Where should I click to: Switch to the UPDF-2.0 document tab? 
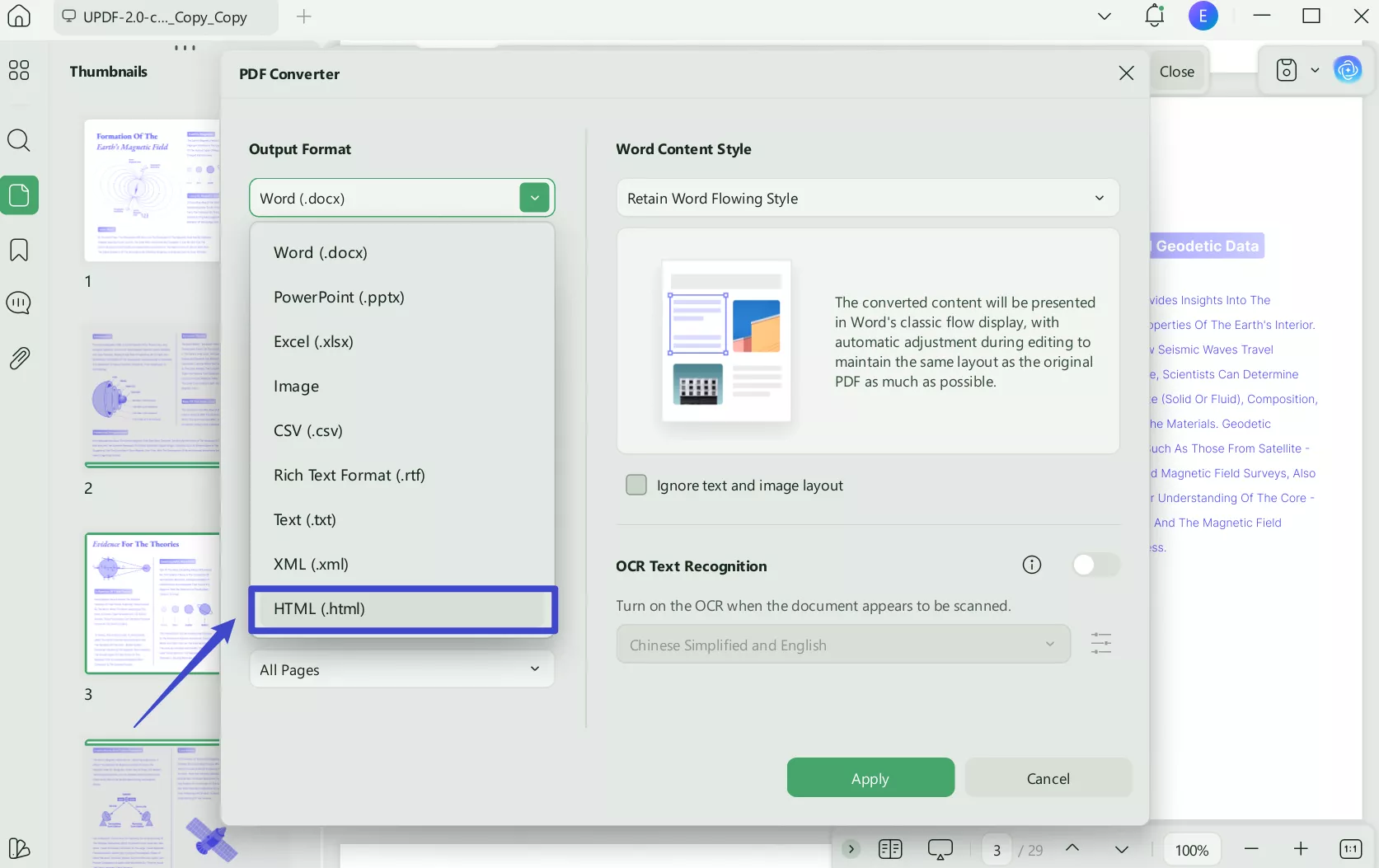(161, 16)
